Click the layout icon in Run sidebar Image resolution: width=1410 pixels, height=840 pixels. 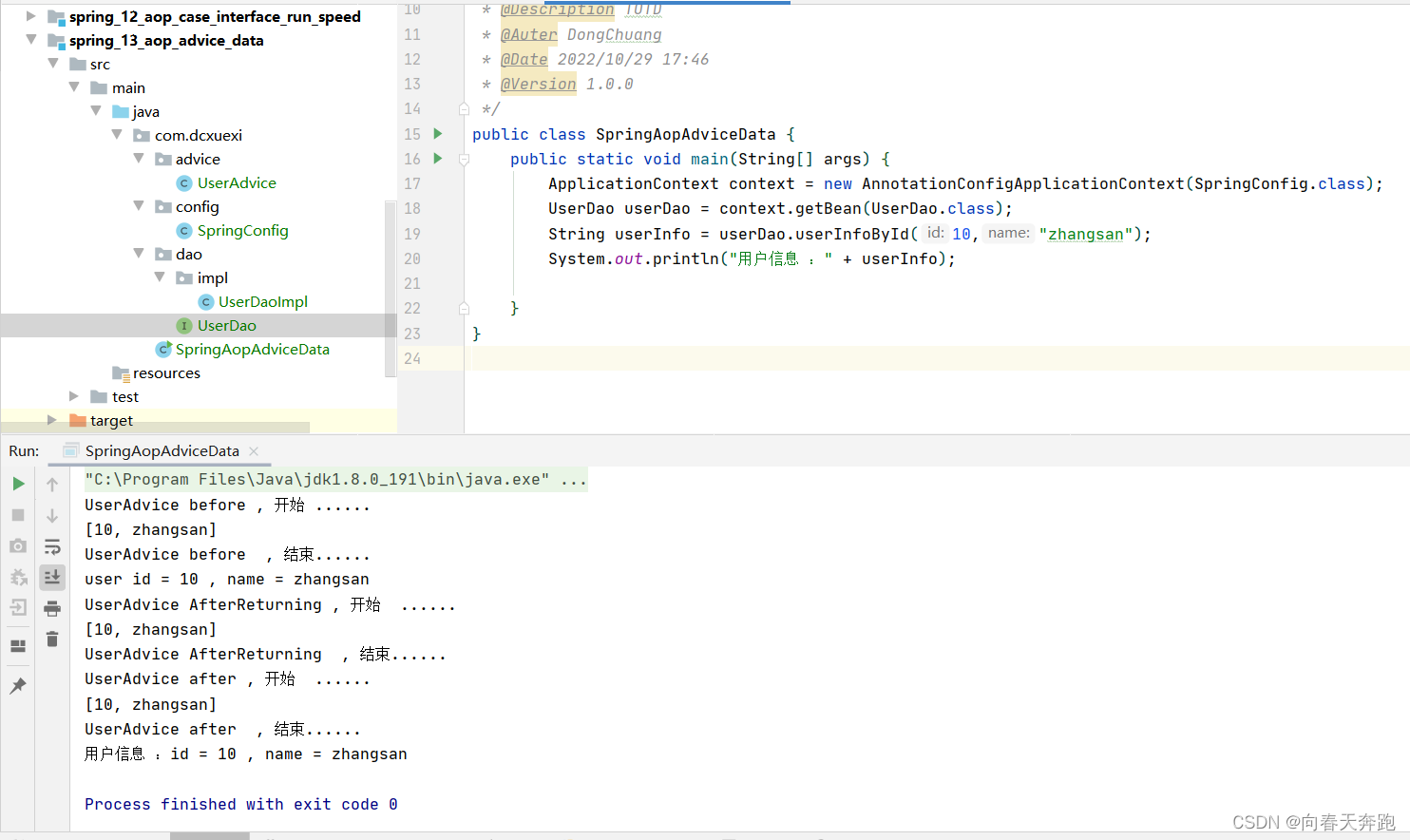pyautogui.click(x=18, y=646)
